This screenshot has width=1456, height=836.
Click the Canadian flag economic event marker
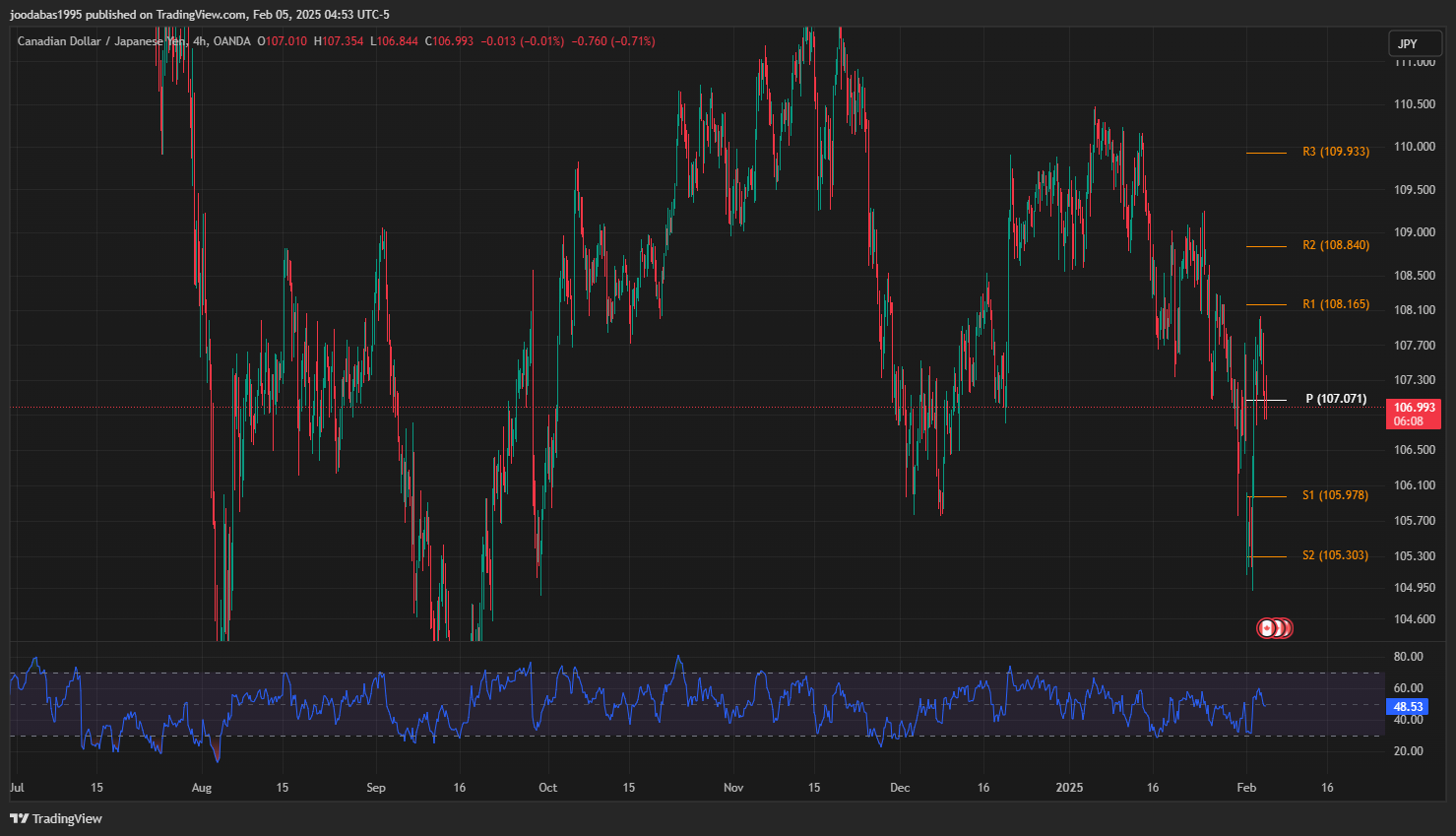1266,628
